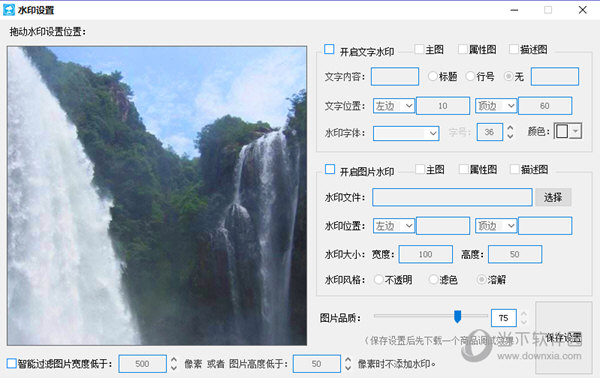
Task: Decrease 字号 with the down arrow
Action: pos(510,136)
